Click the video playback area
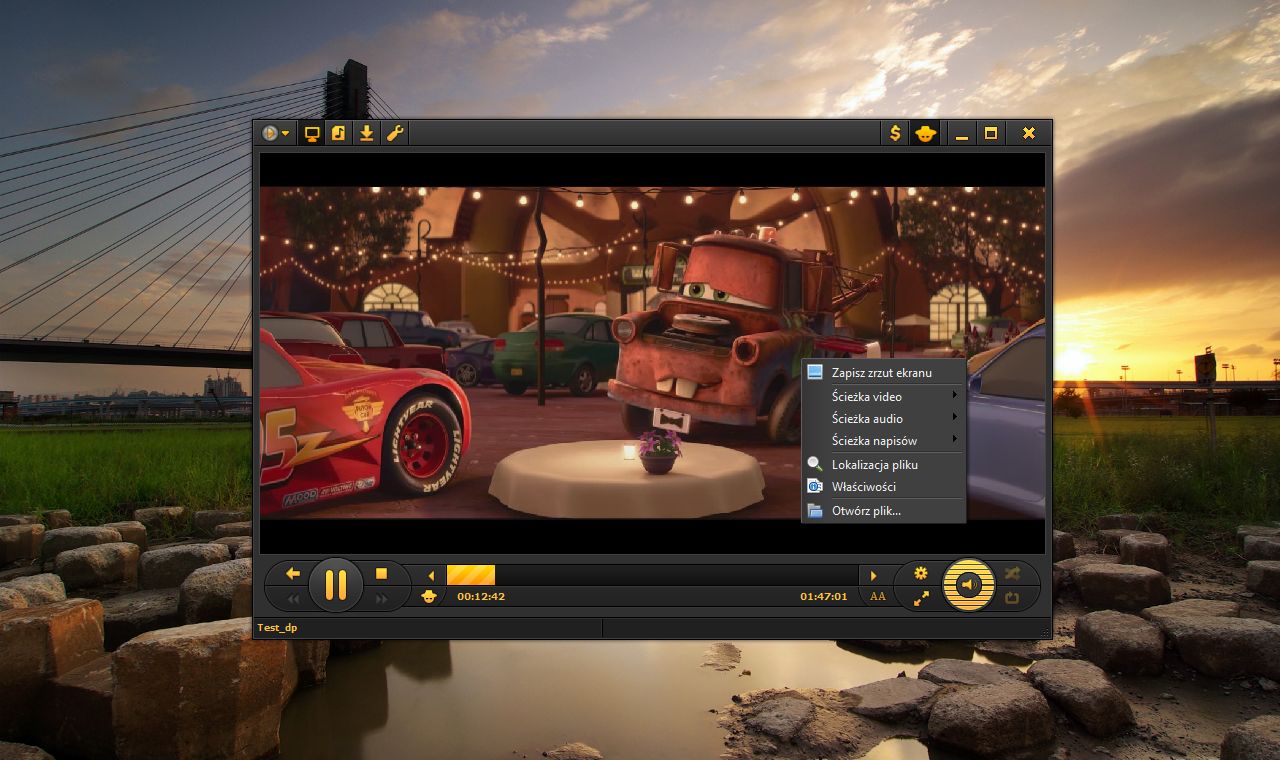The width and height of the screenshot is (1280, 760). coord(652,352)
